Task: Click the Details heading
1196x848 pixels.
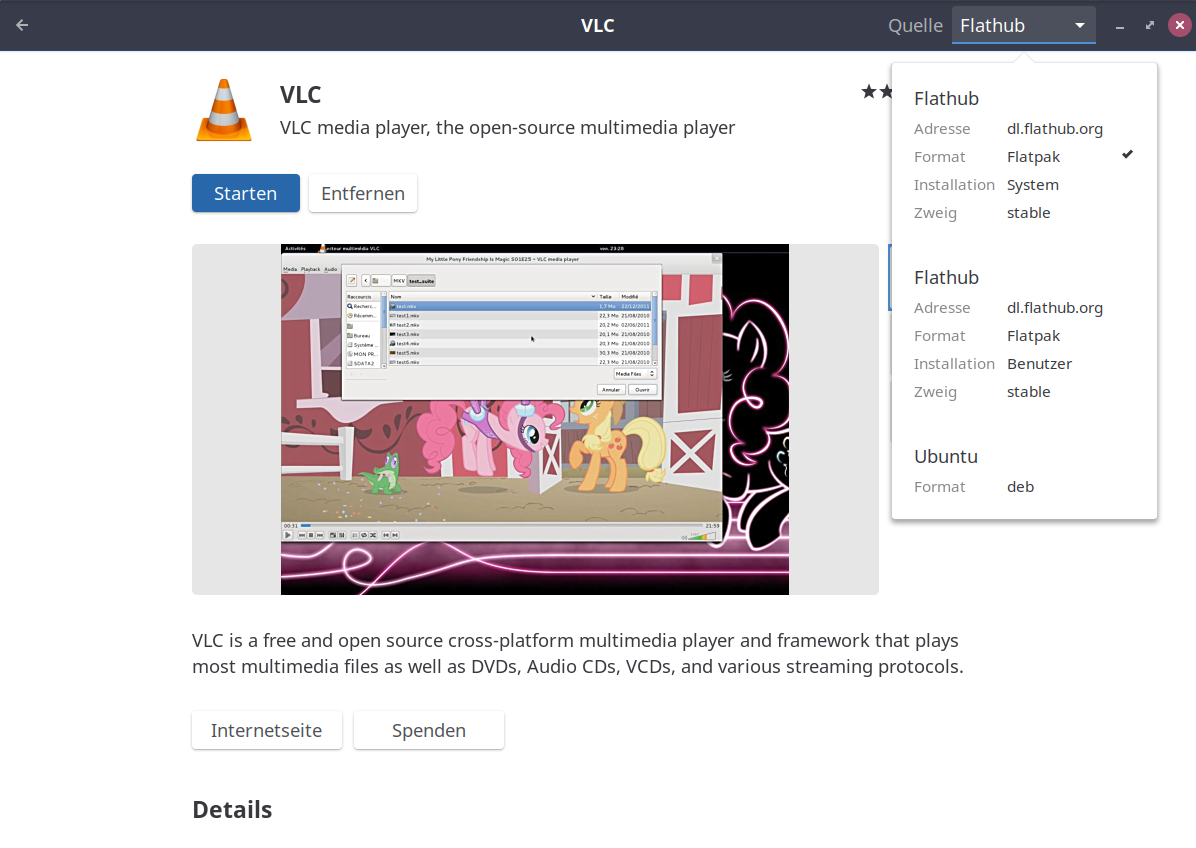Action: [232, 809]
